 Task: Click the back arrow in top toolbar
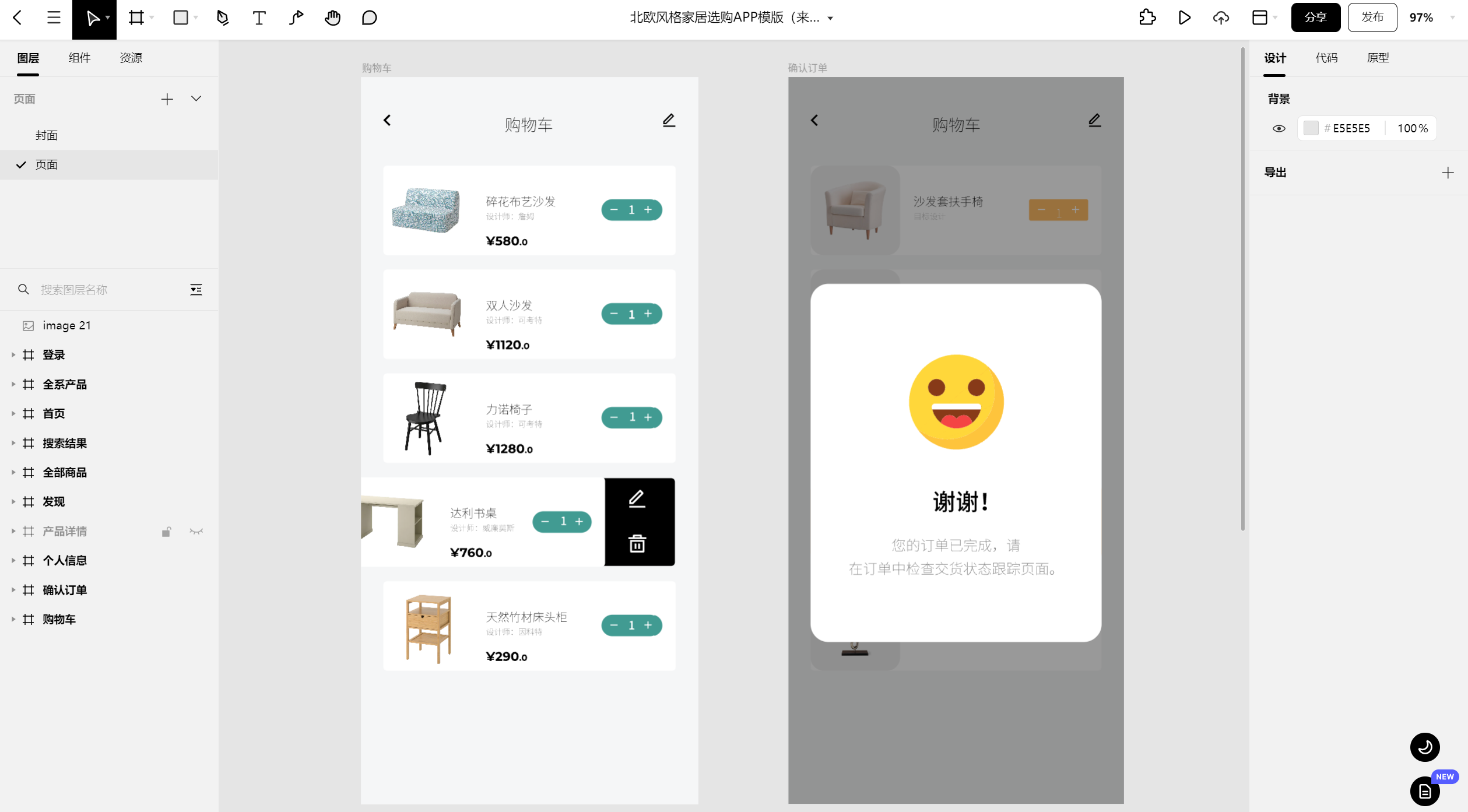click(x=17, y=17)
